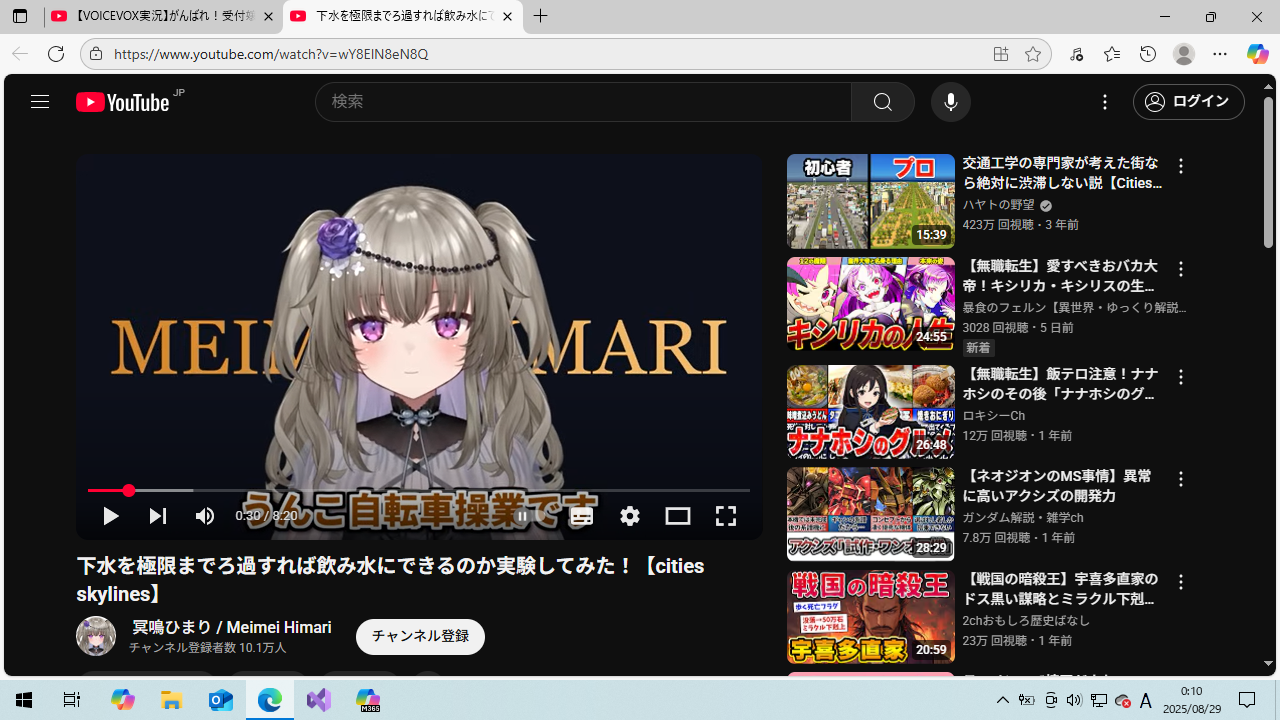The height and width of the screenshot is (720, 1280).
Task: Open the 【戦国の暗殺王】宇喜多直家 video title
Action: pos(1060,589)
